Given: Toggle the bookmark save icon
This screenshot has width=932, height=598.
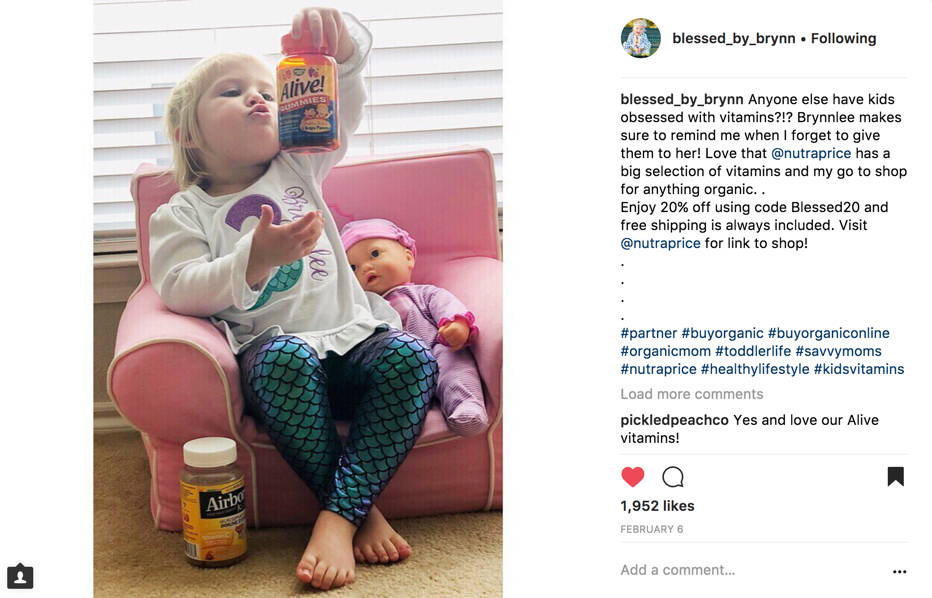Looking at the screenshot, I should click(896, 476).
